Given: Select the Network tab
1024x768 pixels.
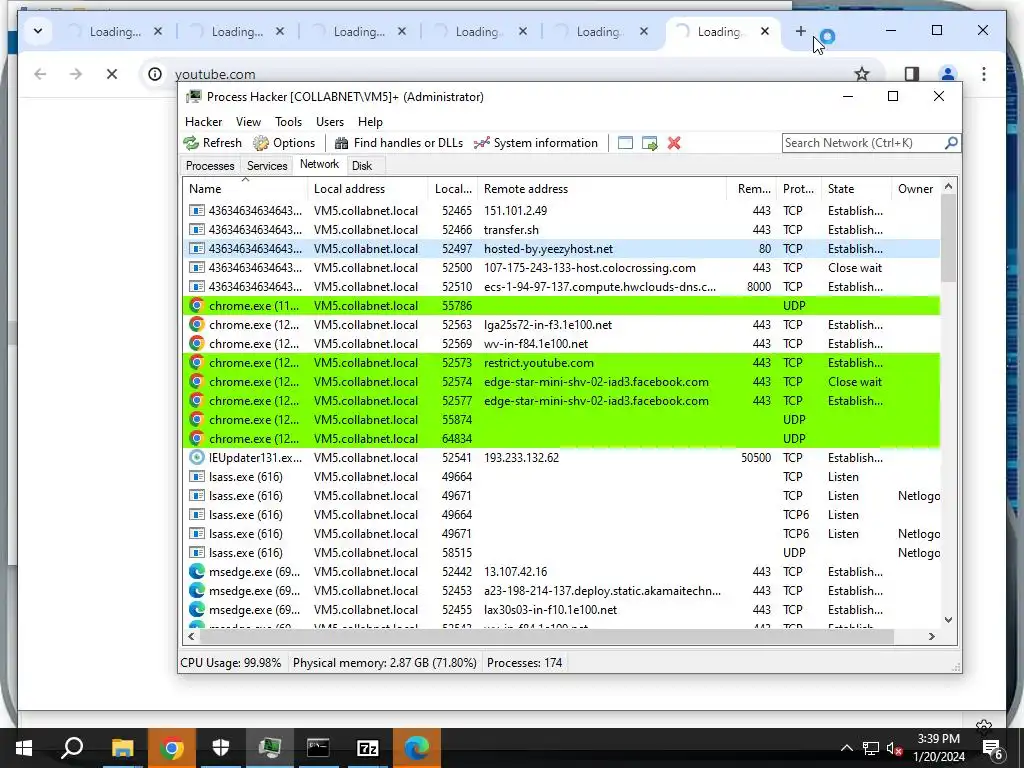Looking at the screenshot, I should point(319,165).
